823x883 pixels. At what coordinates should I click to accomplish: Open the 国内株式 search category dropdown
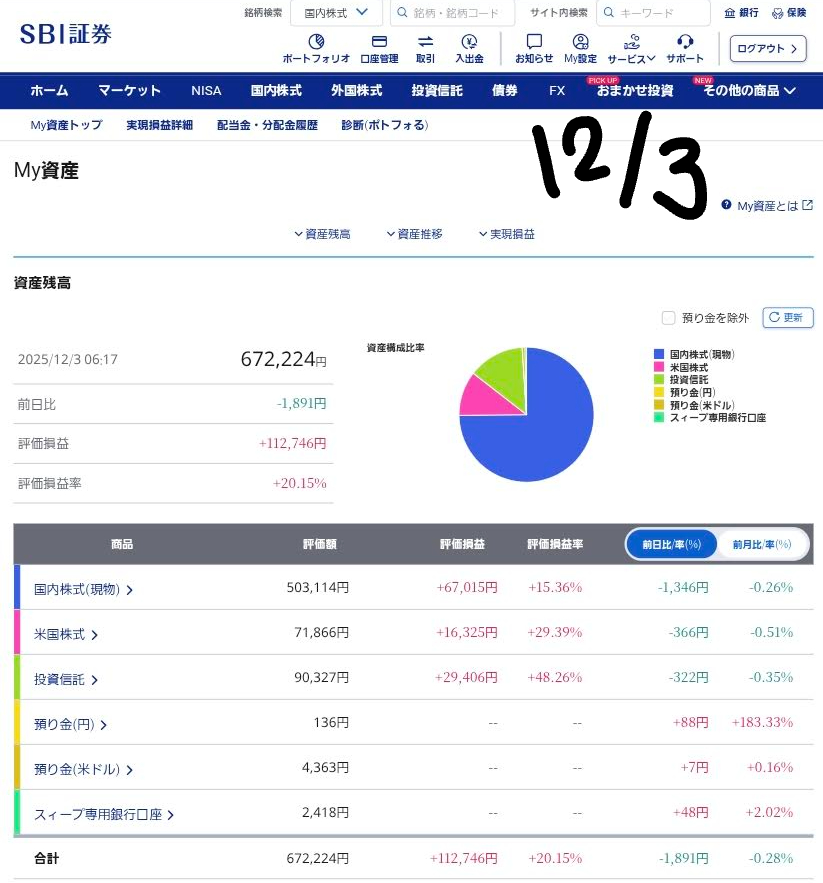coord(336,13)
